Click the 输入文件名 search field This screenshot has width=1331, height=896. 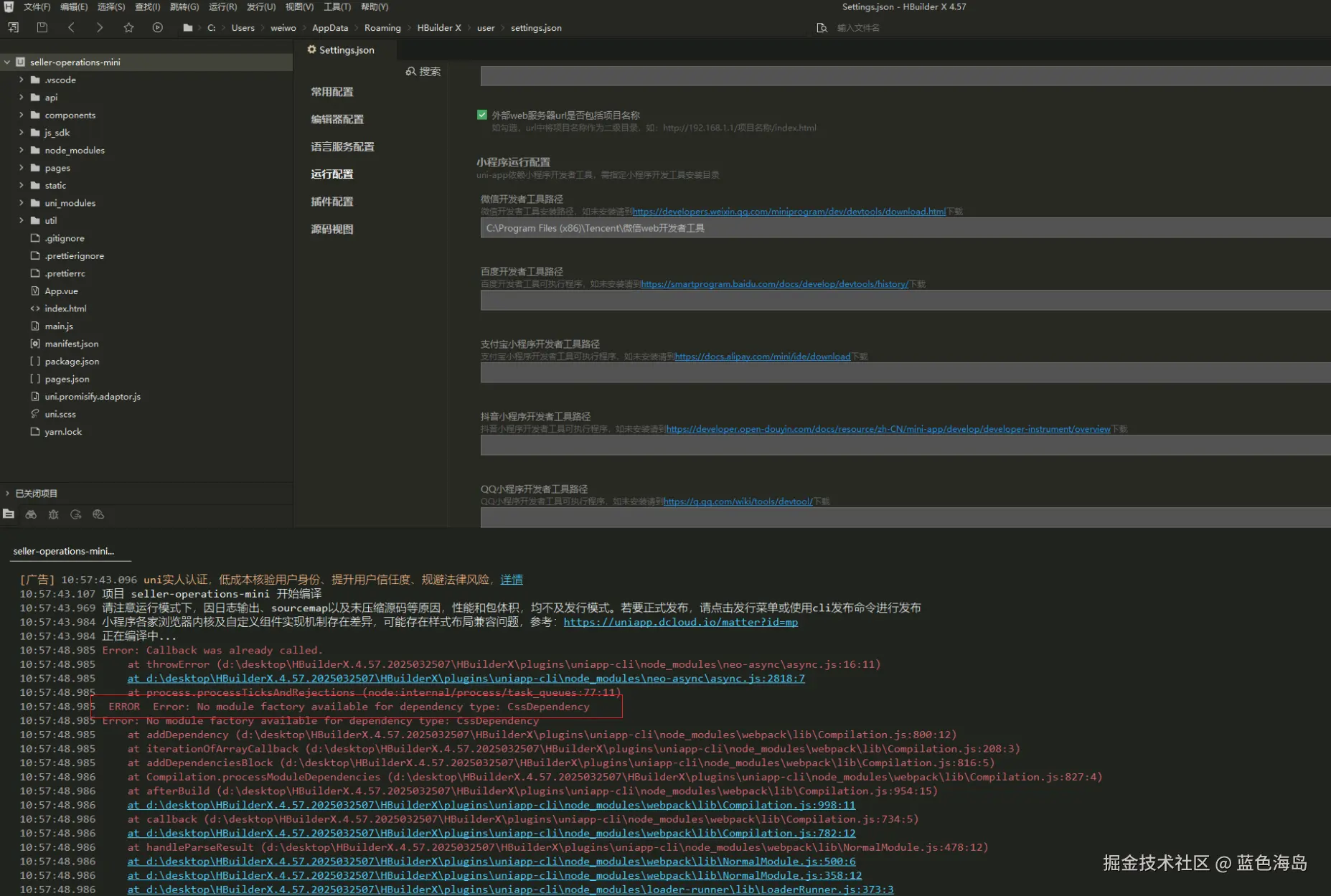[x=858, y=28]
